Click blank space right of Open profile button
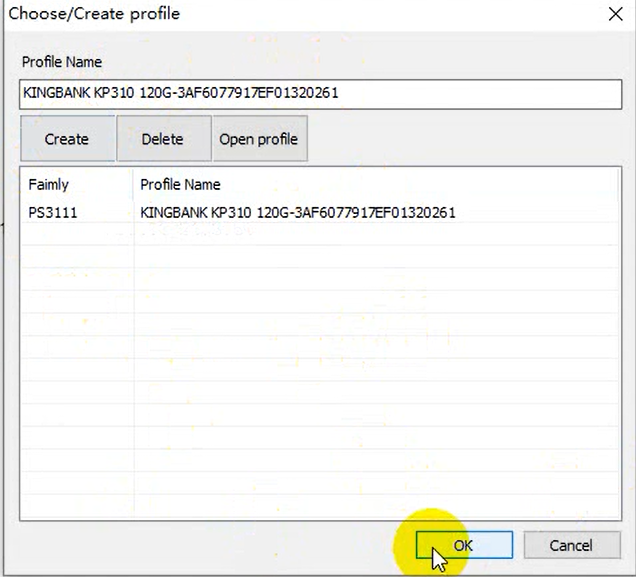 [x=460, y=139]
